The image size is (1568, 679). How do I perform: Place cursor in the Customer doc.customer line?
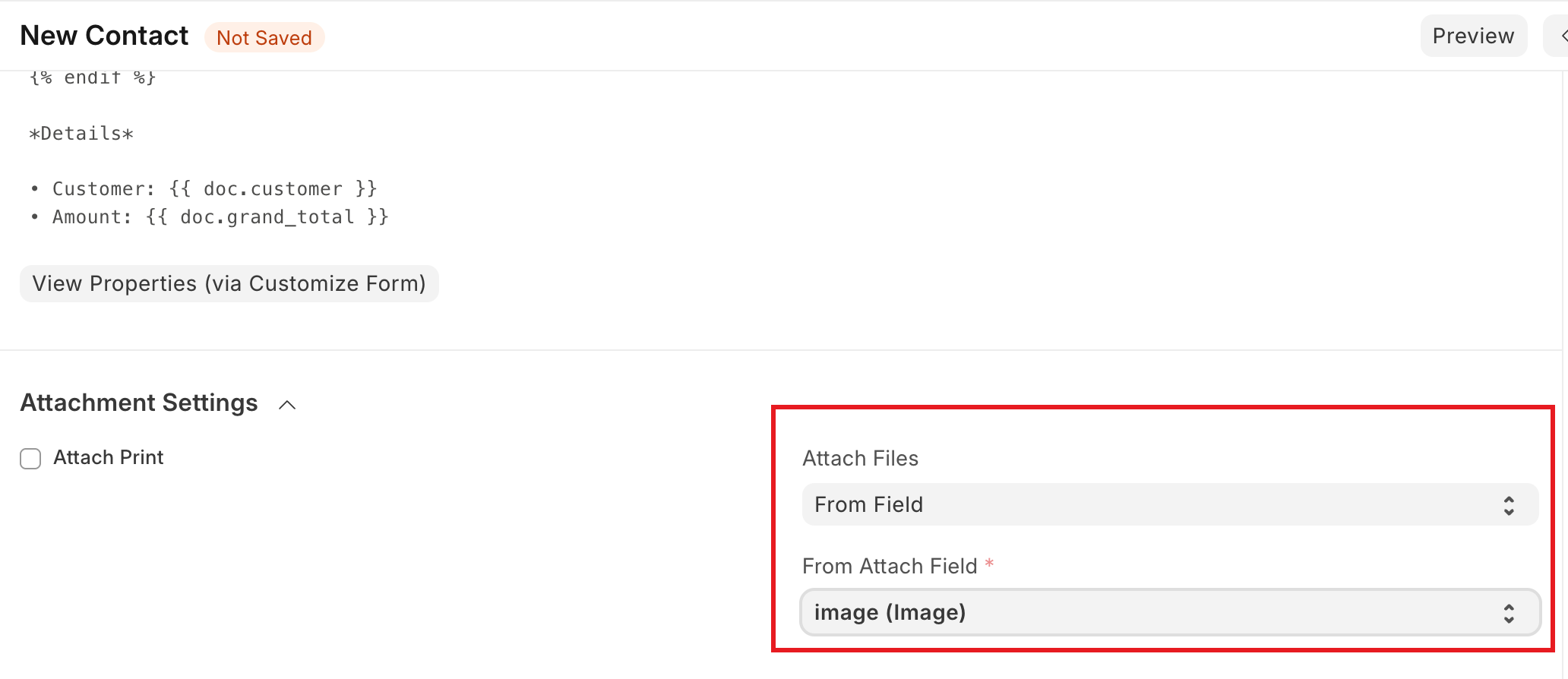pos(214,189)
